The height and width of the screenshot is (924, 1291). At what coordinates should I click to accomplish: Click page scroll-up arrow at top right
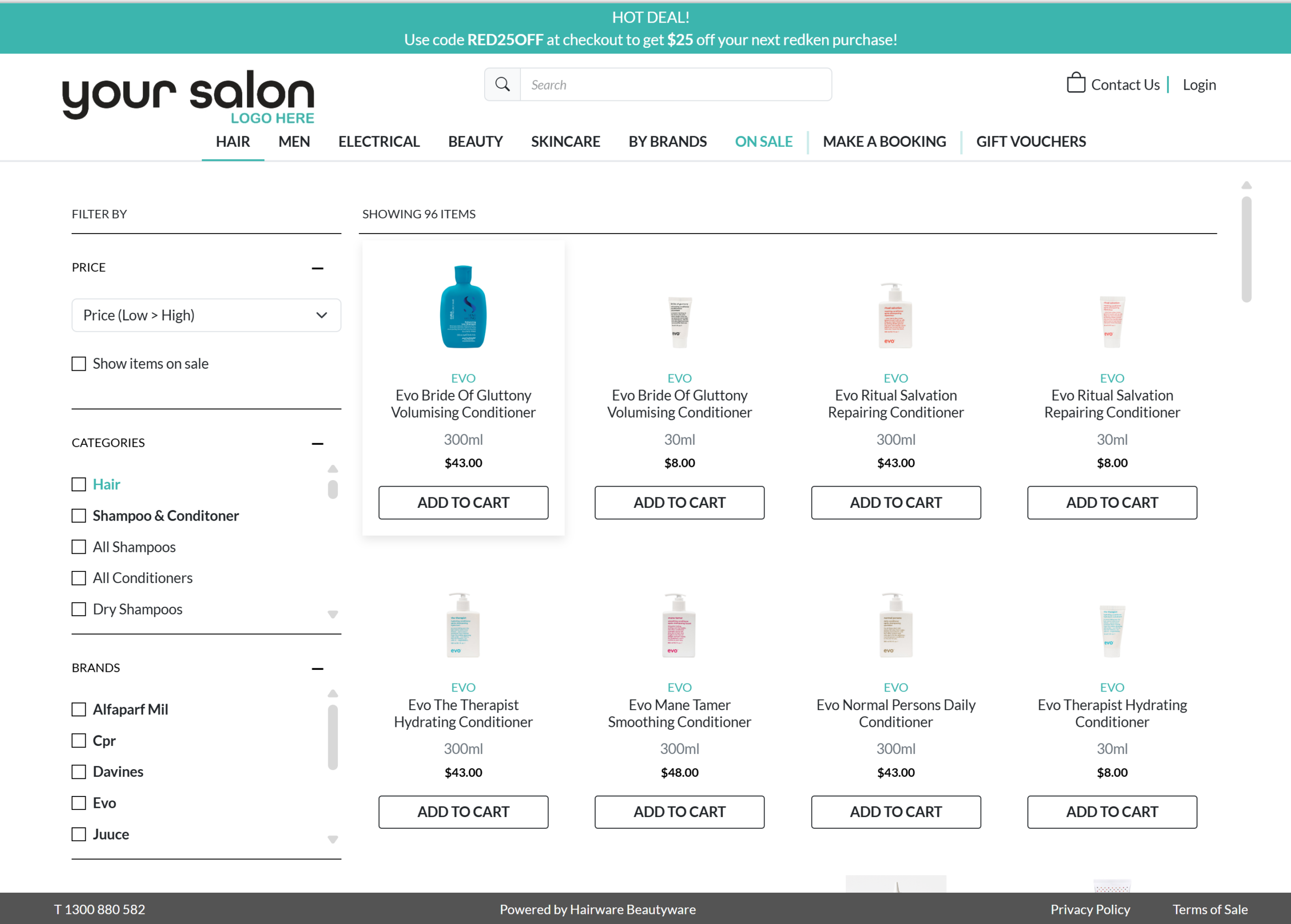(1246, 186)
